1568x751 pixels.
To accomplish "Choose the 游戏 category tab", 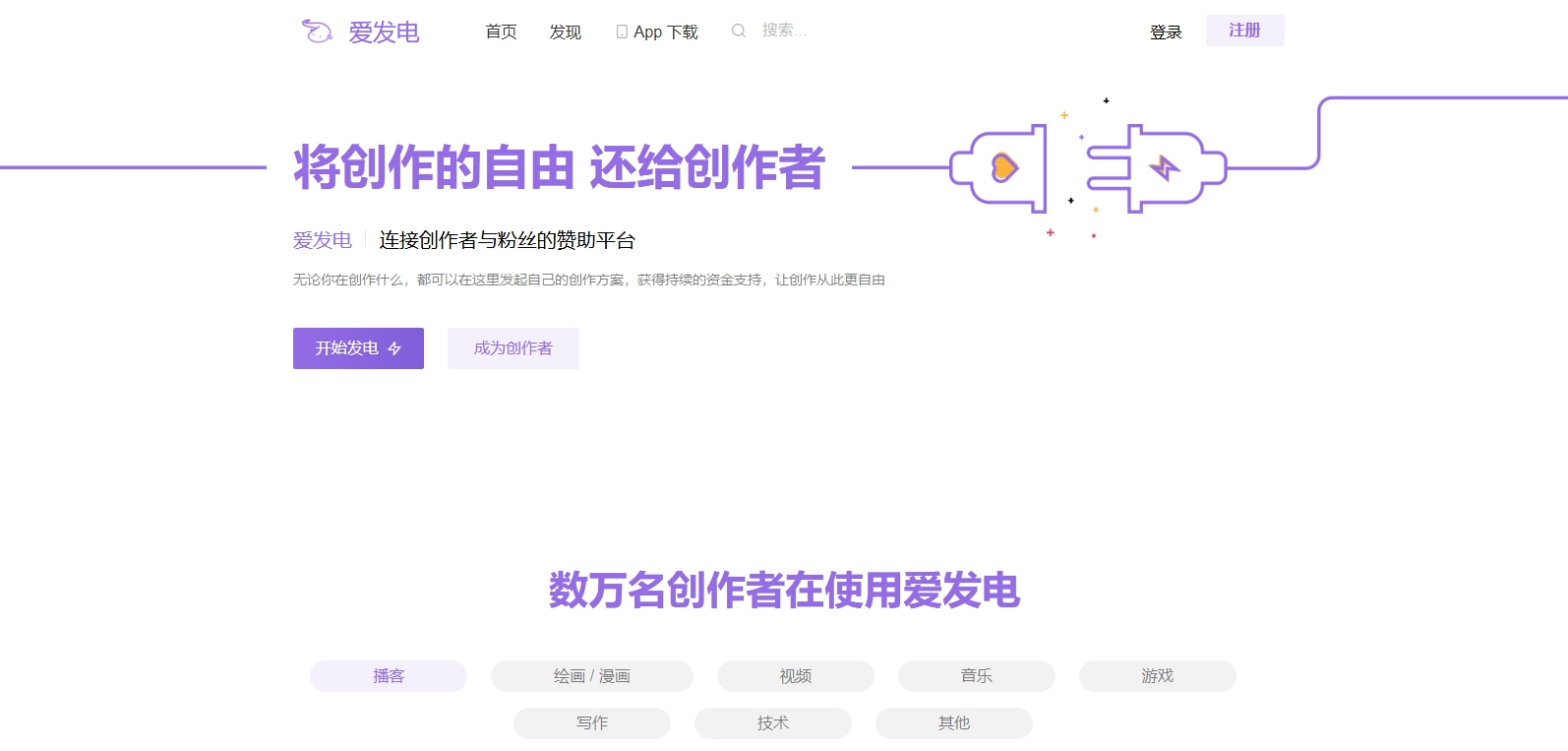I will (x=1157, y=676).
